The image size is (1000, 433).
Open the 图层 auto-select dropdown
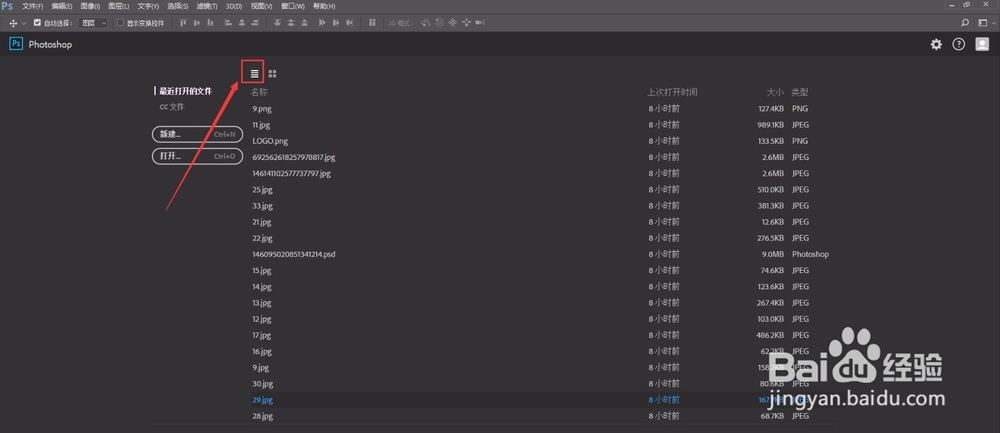coord(93,23)
